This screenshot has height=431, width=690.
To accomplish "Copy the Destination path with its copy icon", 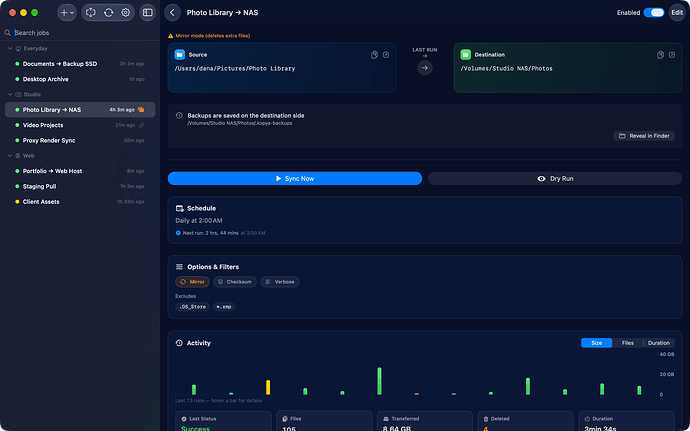I will coord(660,55).
